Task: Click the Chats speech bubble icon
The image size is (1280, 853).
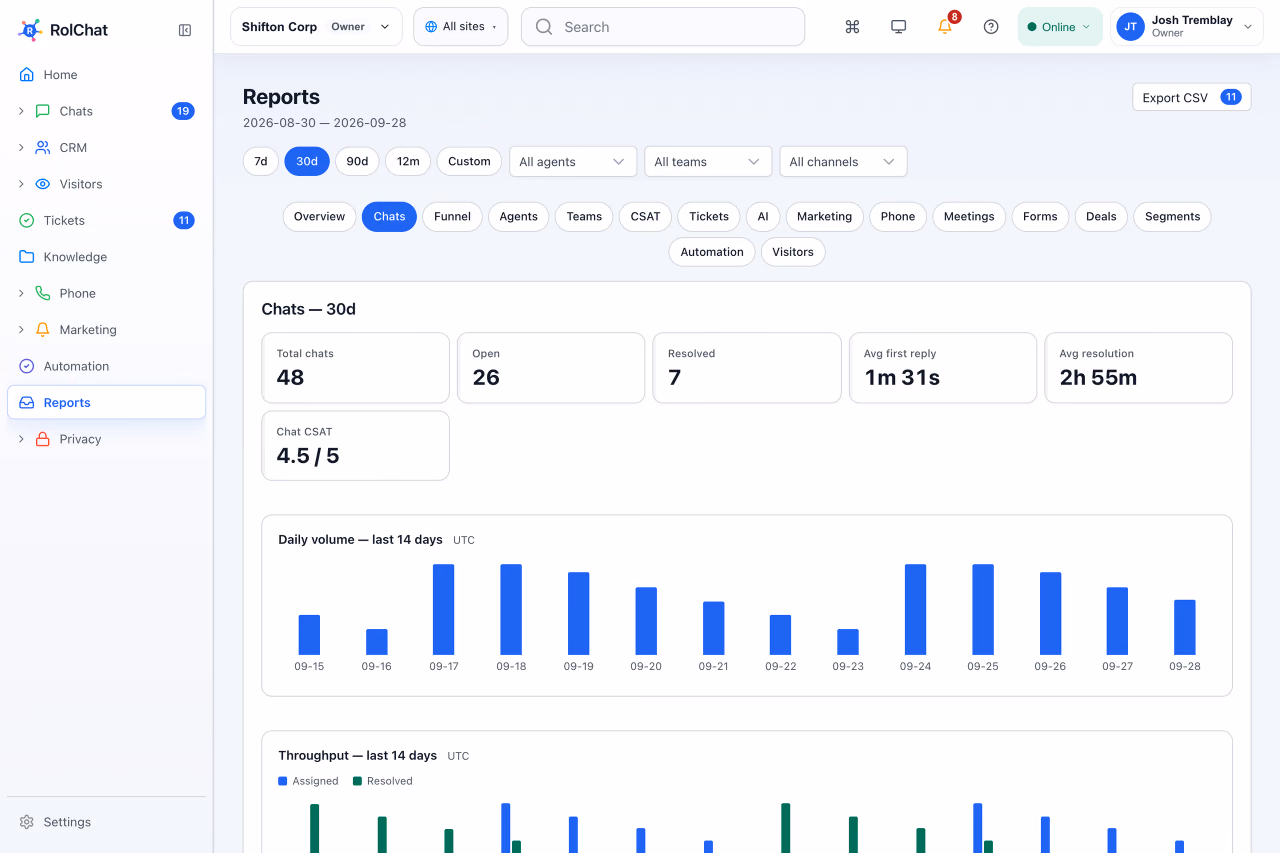Action: pyautogui.click(x=43, y=111)
